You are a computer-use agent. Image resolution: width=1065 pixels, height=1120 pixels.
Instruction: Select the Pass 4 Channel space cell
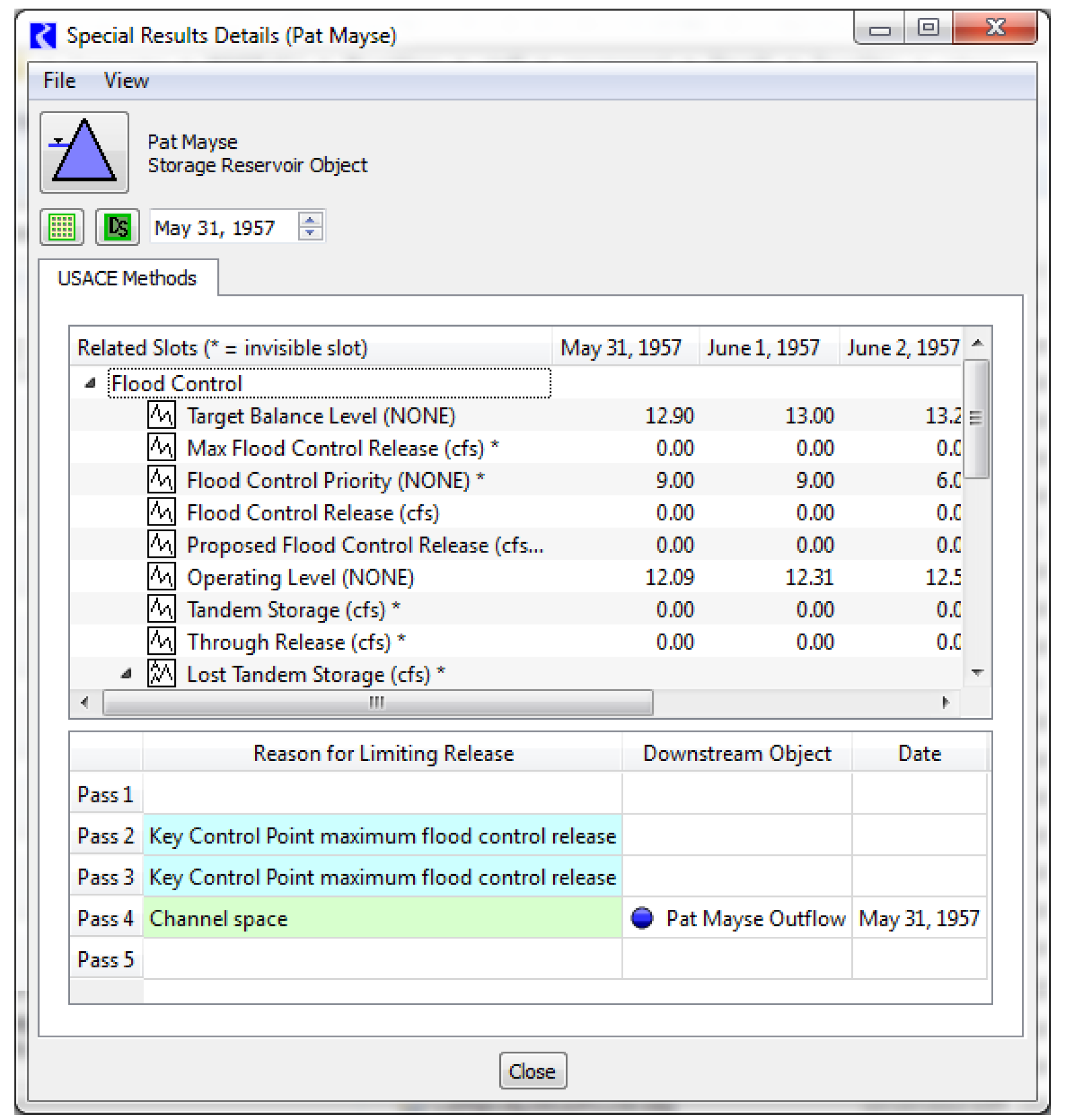tap(381, 918)
